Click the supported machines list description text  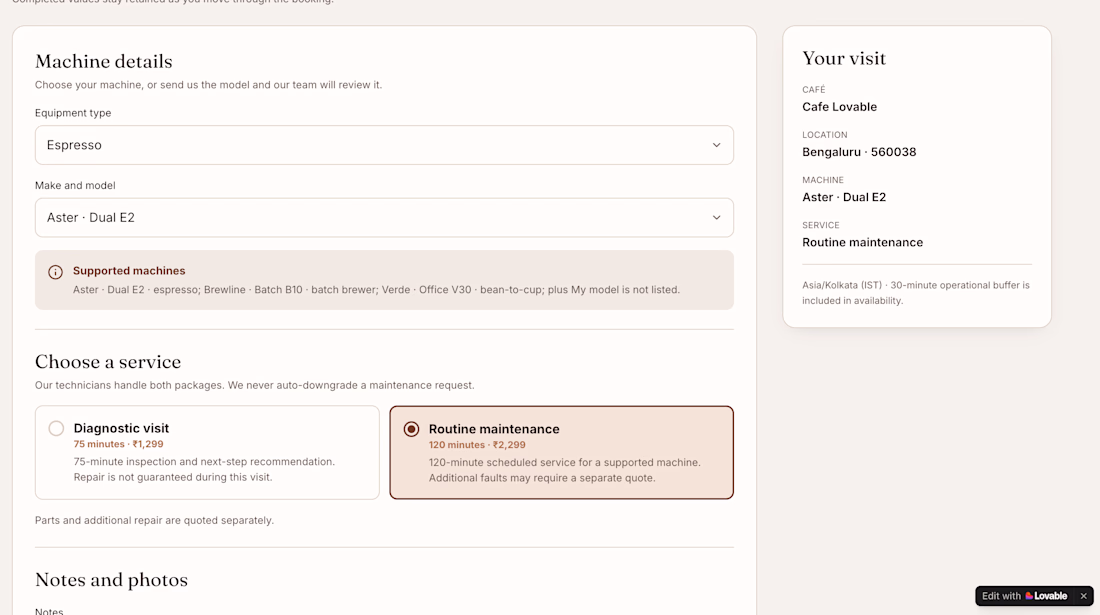click(376, 290)
